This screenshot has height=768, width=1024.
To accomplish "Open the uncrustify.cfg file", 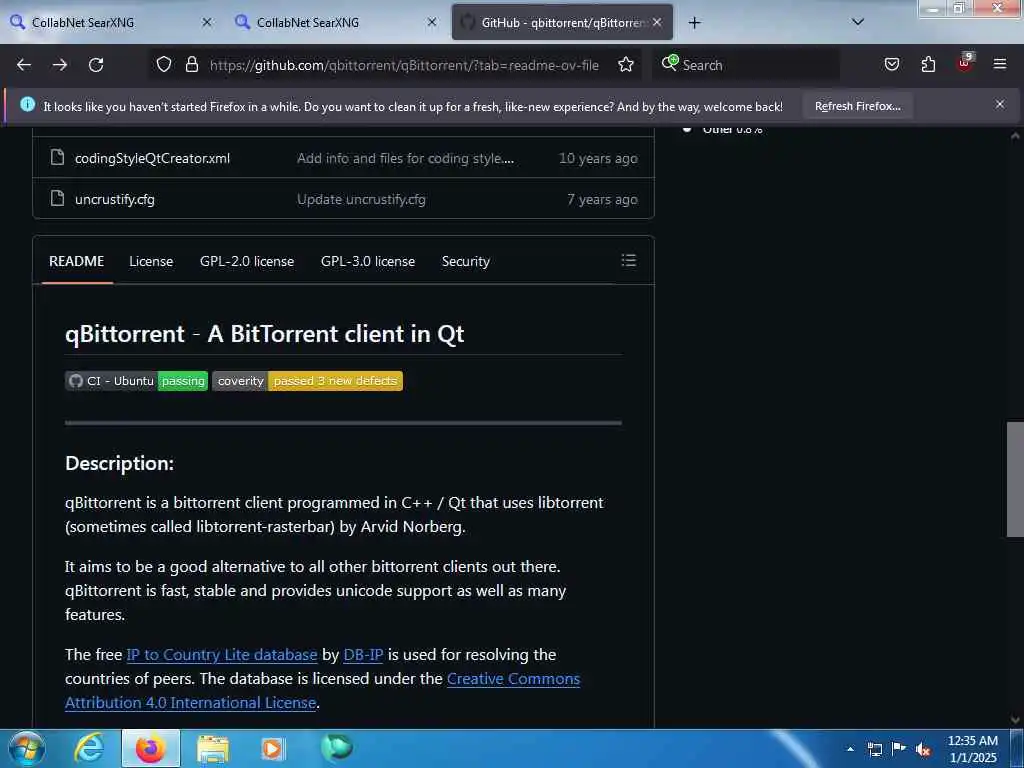I will pyautogui.click(x=115, y=199).
